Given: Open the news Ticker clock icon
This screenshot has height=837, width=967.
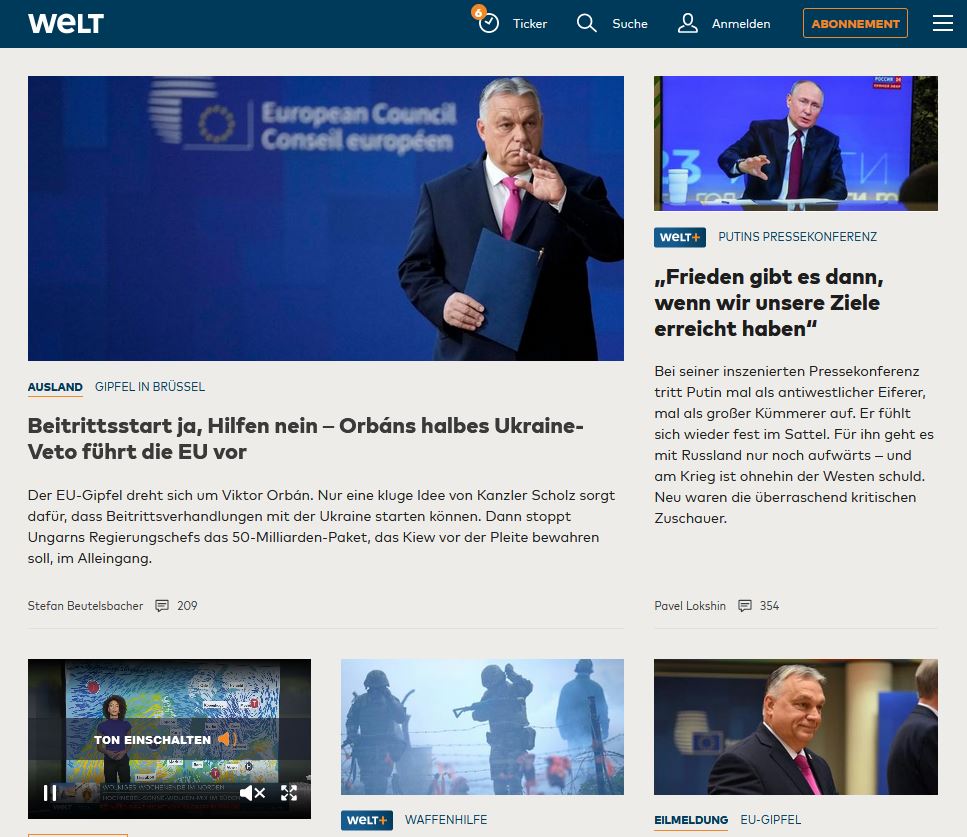Looking at the screenshot, I should tap(488, 23).
